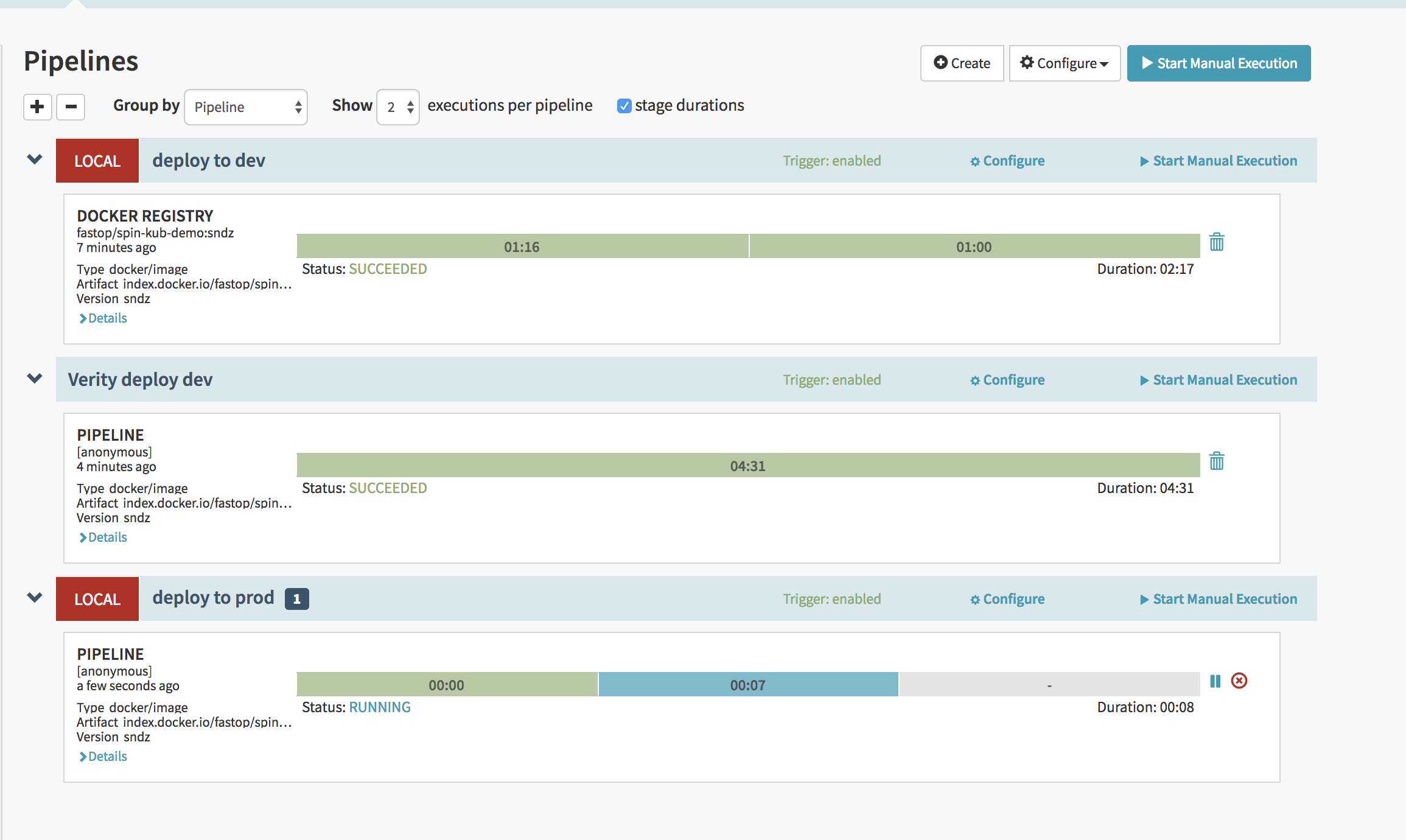
Task: Click the 00:07 running stage bar
Action: (747, 685)
